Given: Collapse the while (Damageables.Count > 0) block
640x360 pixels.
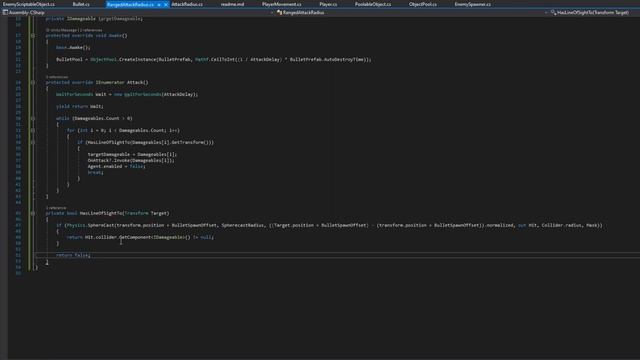Looking at the screenshot, I should coord(33,118).
